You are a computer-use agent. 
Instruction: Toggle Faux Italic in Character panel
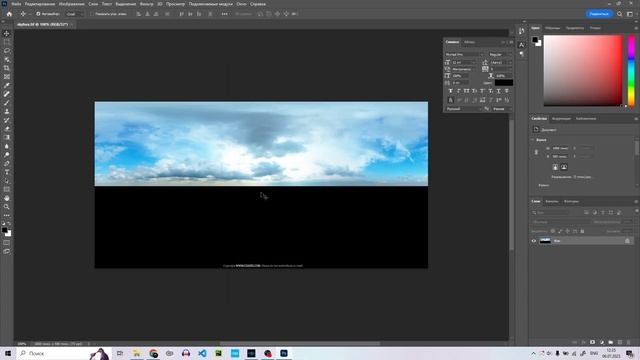[x=458, y=91]
